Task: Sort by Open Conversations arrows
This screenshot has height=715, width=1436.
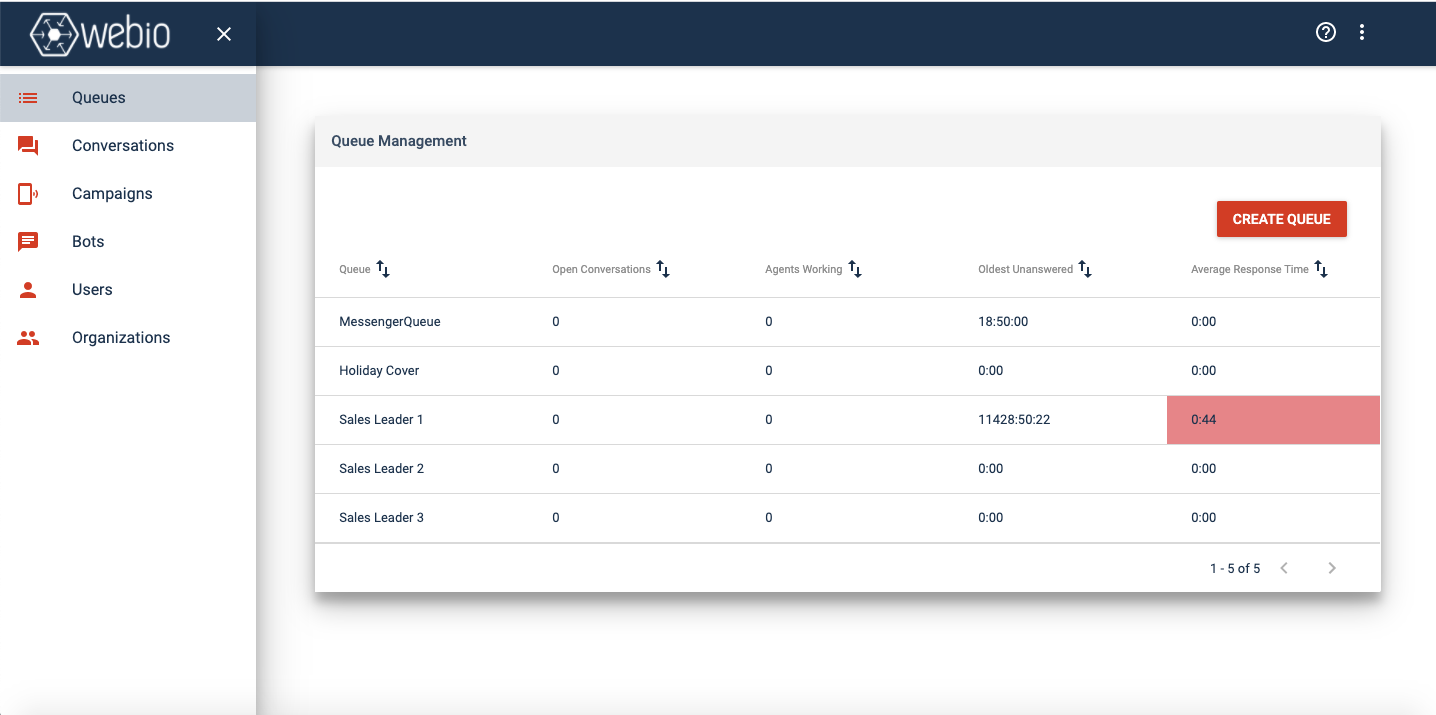Action: (x=663, y=269)
